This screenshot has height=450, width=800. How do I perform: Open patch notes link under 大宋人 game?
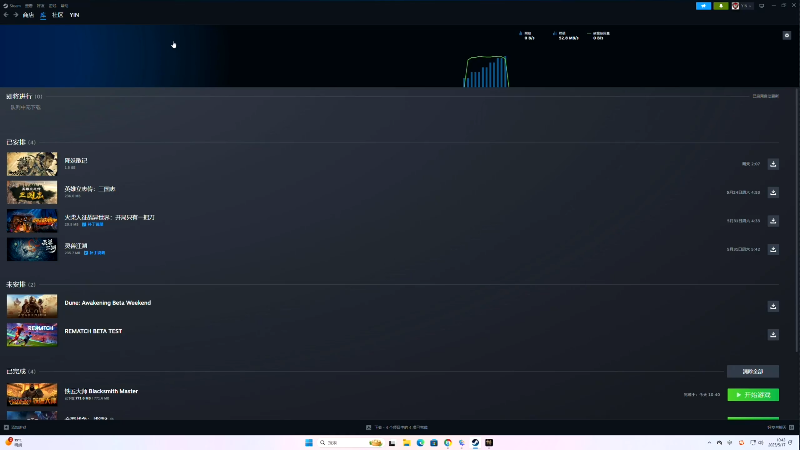tap(93, 224)
